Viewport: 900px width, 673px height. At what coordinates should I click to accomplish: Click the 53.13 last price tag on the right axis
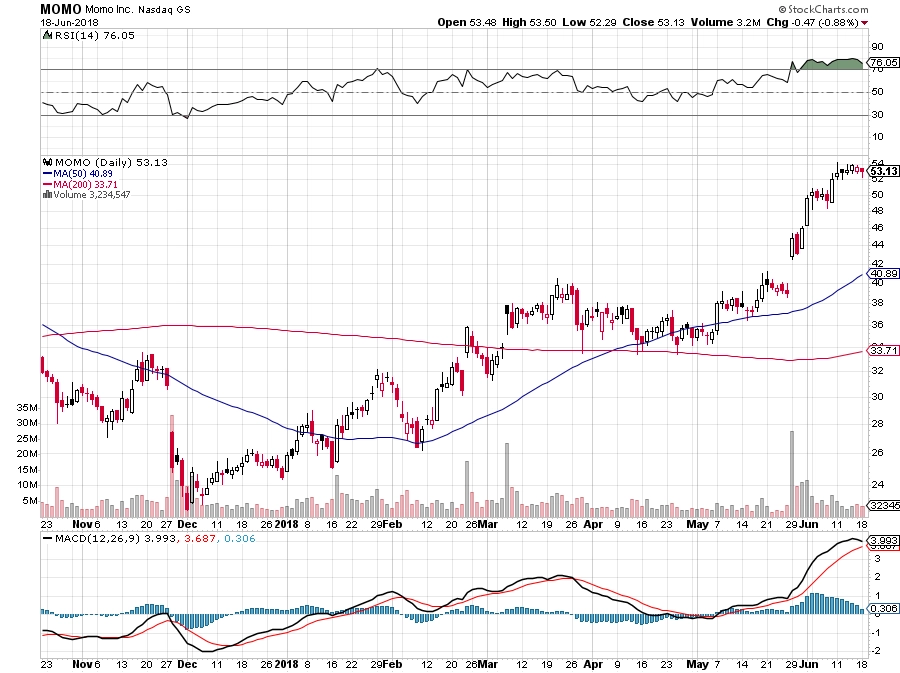(884, 171)
